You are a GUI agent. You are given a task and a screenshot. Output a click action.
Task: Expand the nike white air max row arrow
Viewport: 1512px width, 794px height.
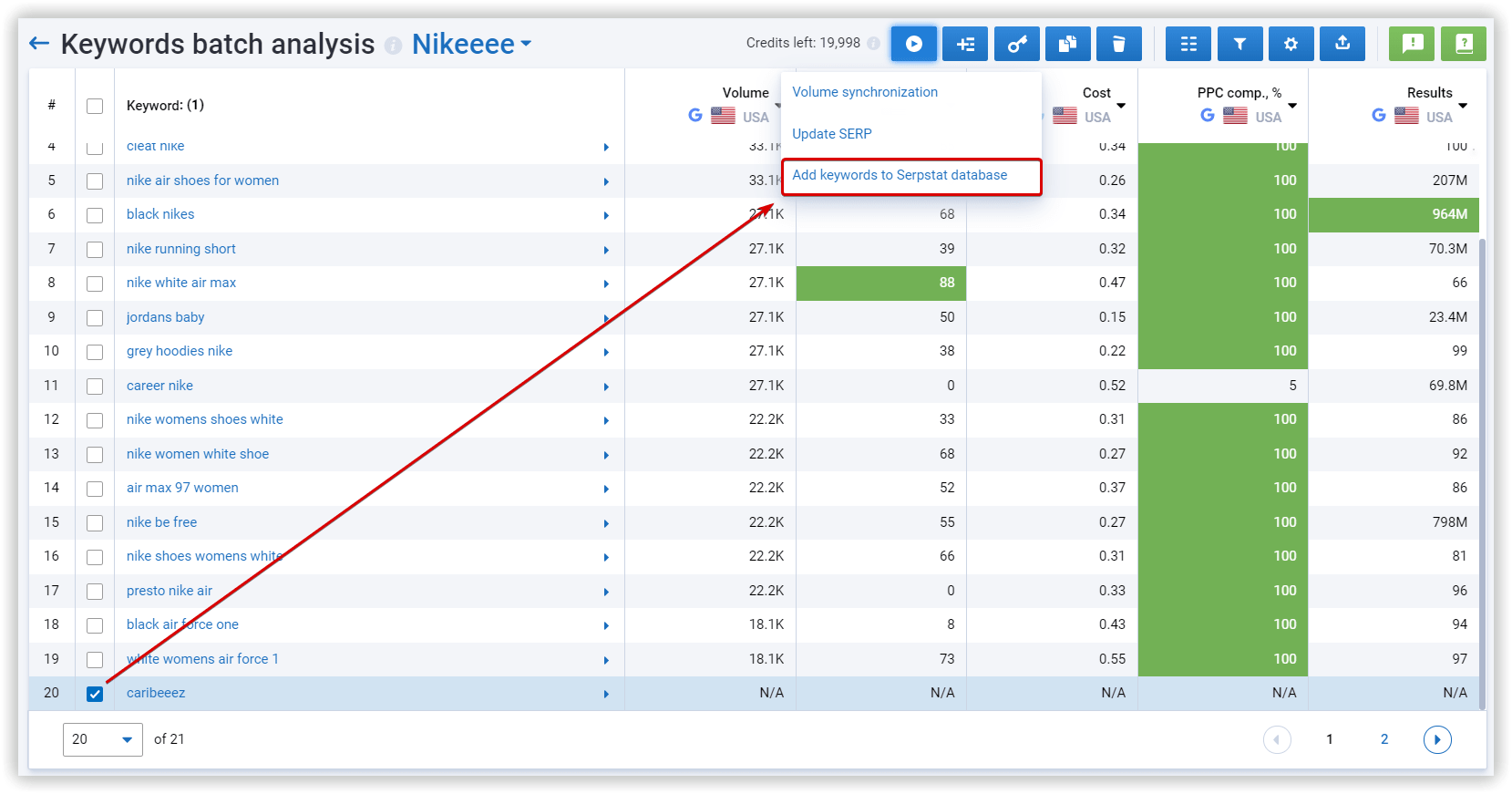pos(606,284)
